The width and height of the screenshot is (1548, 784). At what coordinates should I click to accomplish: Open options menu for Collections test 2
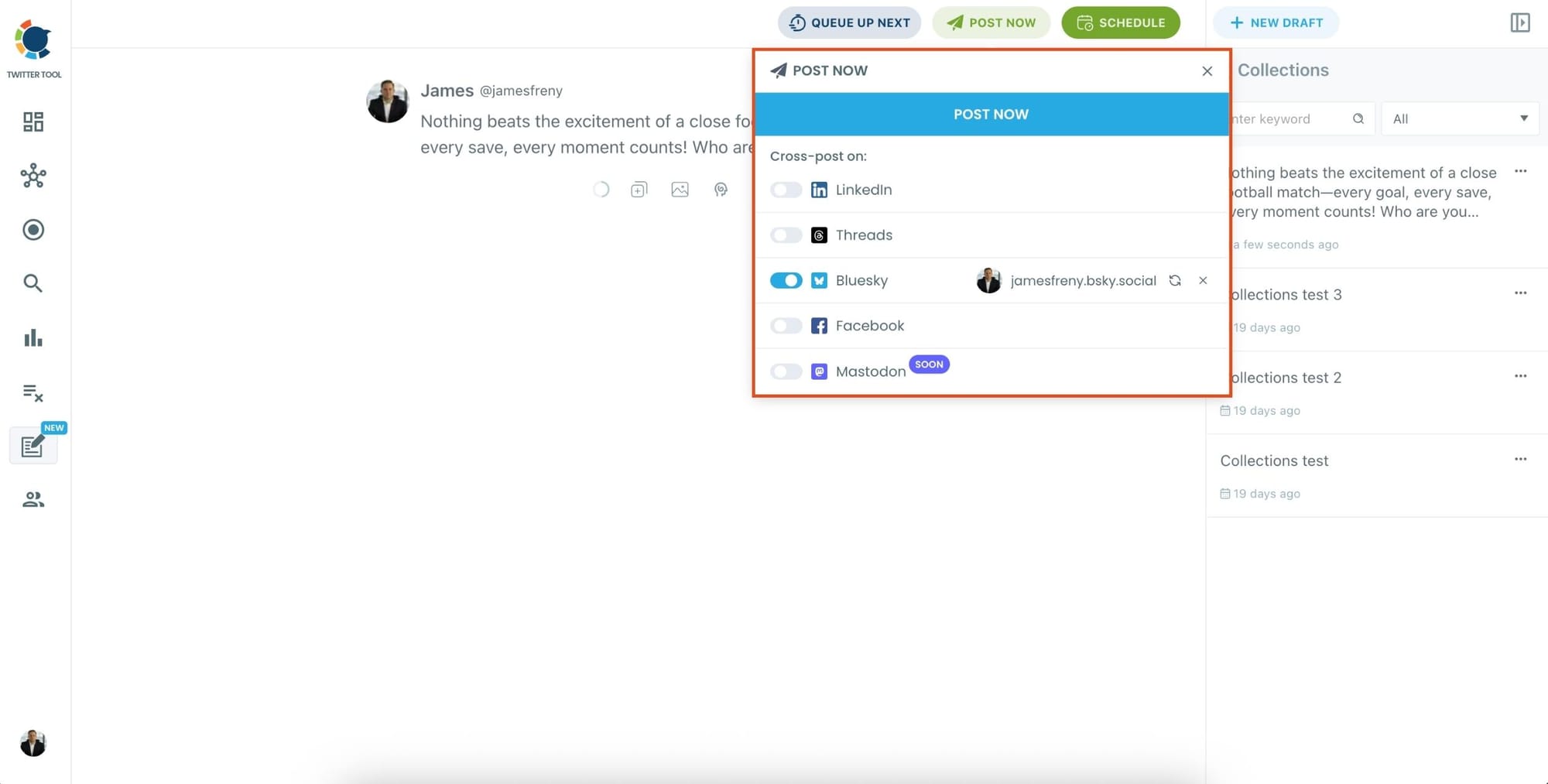(x=1520, y=375)
